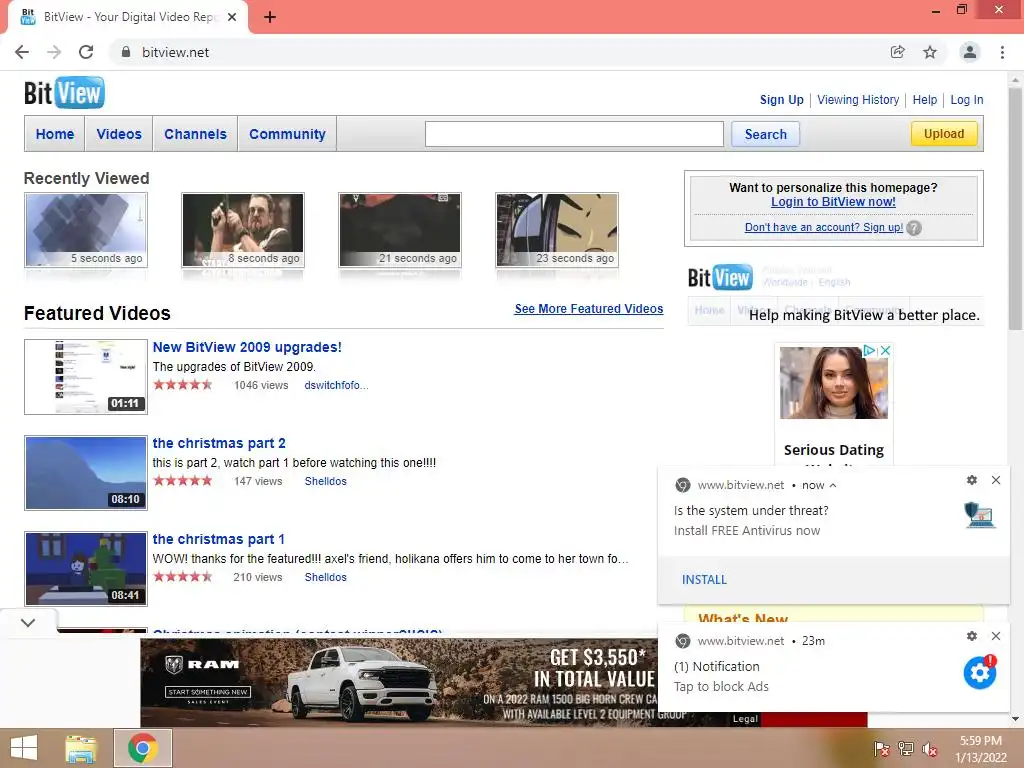Click the network tray icon
This screenshot has width=1024, height=768.
coord(905,749)
